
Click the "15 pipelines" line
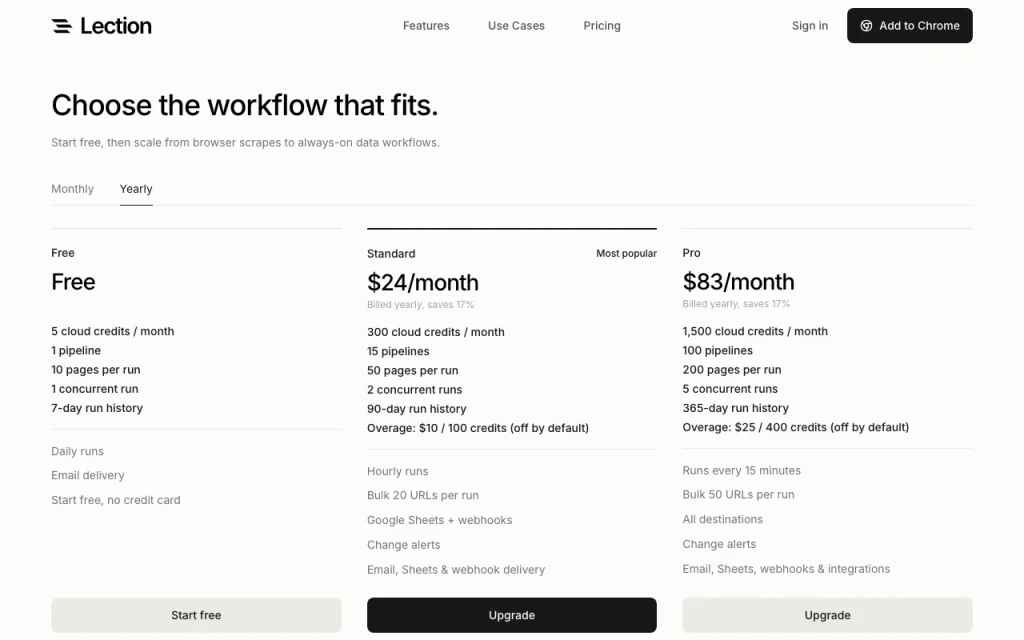point(398,351)
